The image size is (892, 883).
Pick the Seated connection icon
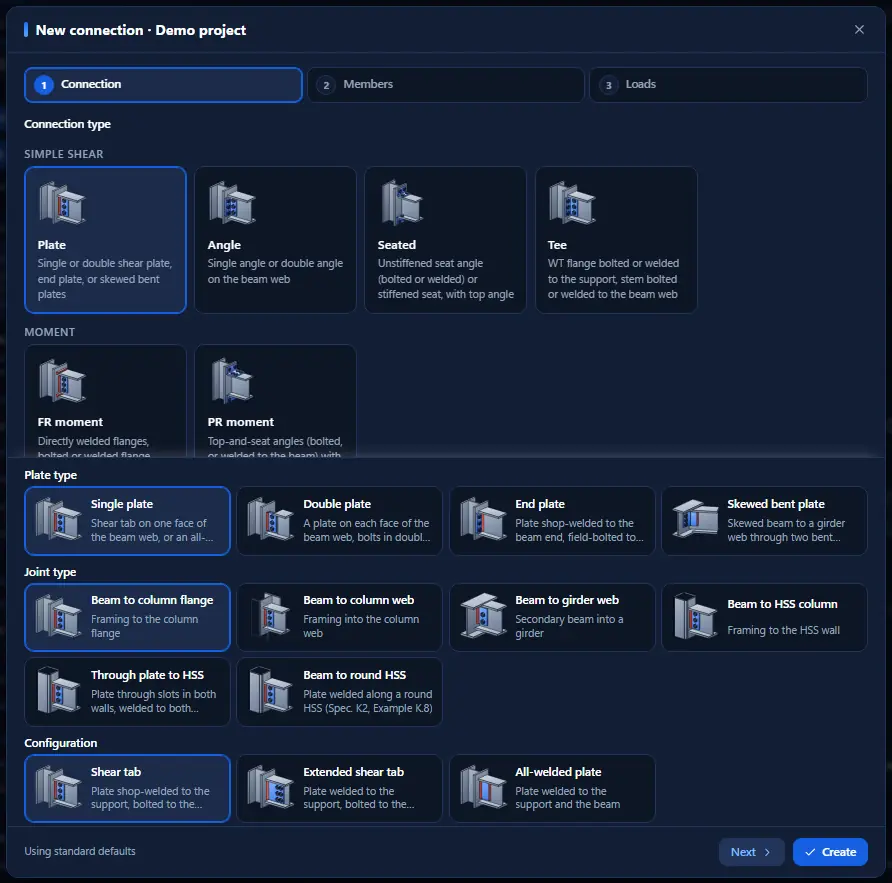tap(402, 203)
